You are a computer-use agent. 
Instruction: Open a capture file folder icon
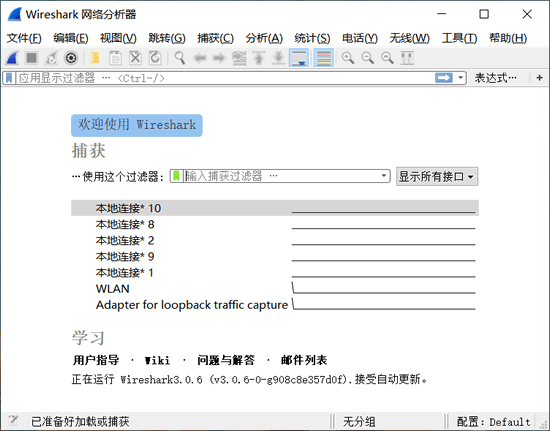click(x=95, y=58)
